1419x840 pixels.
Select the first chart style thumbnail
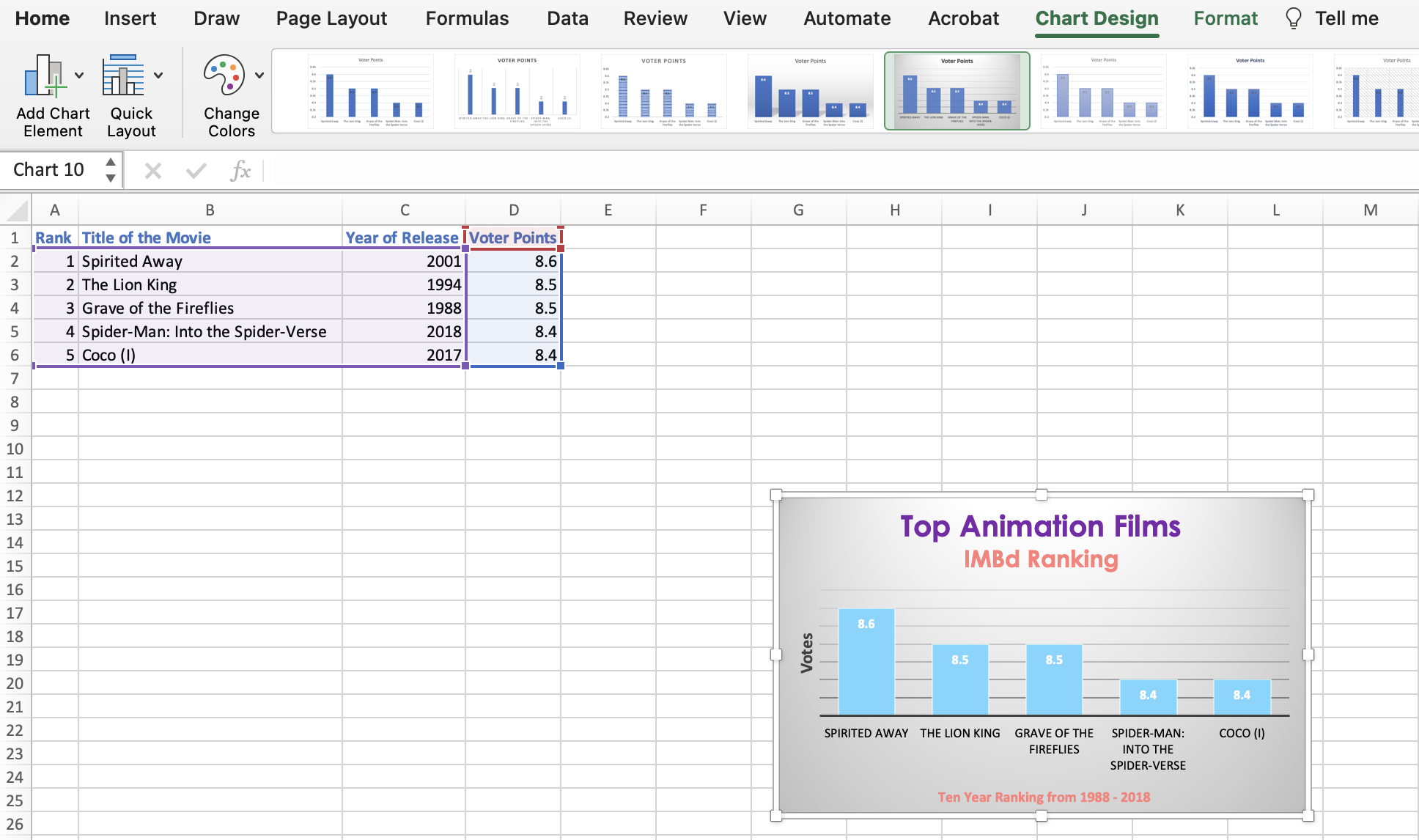[x=370, y=91]
